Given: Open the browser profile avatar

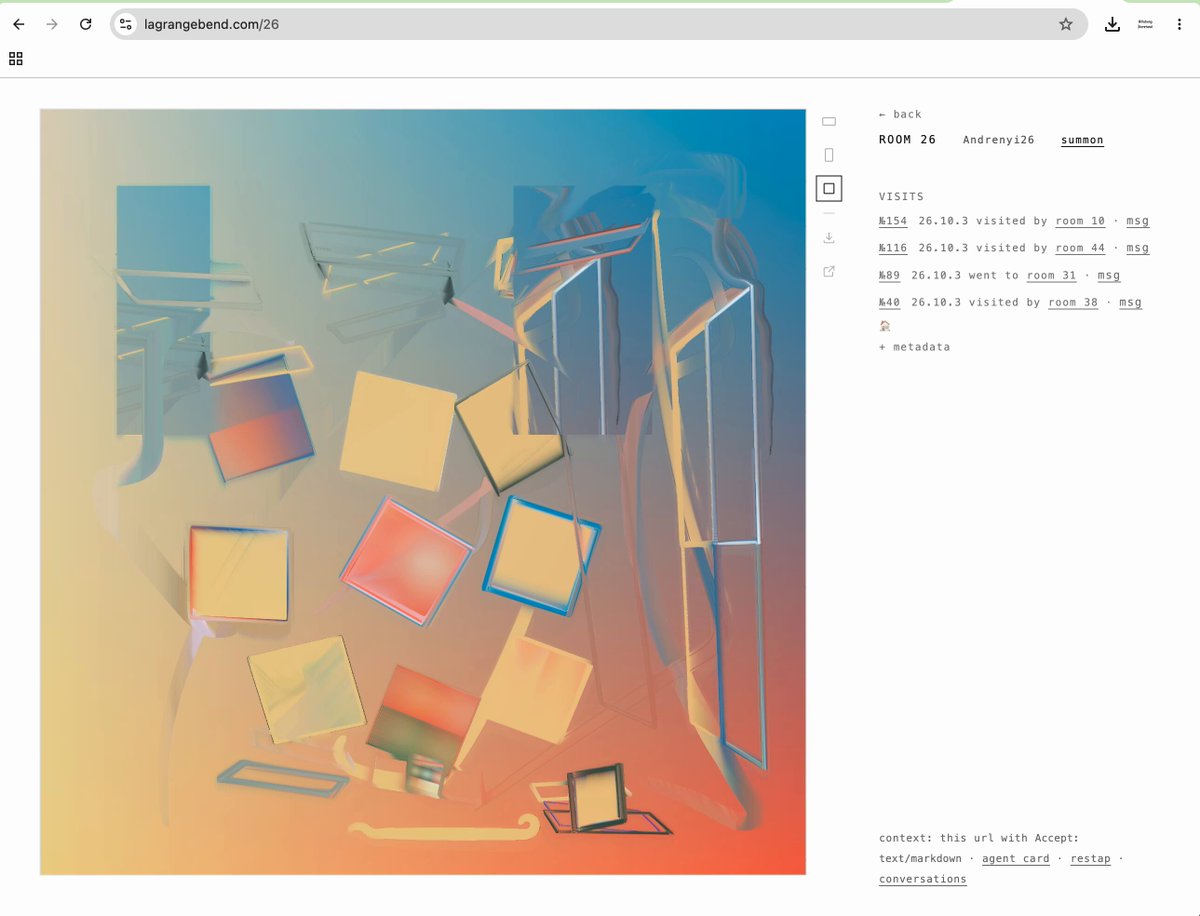Looking at the screenshot, I should point(1145,24).
